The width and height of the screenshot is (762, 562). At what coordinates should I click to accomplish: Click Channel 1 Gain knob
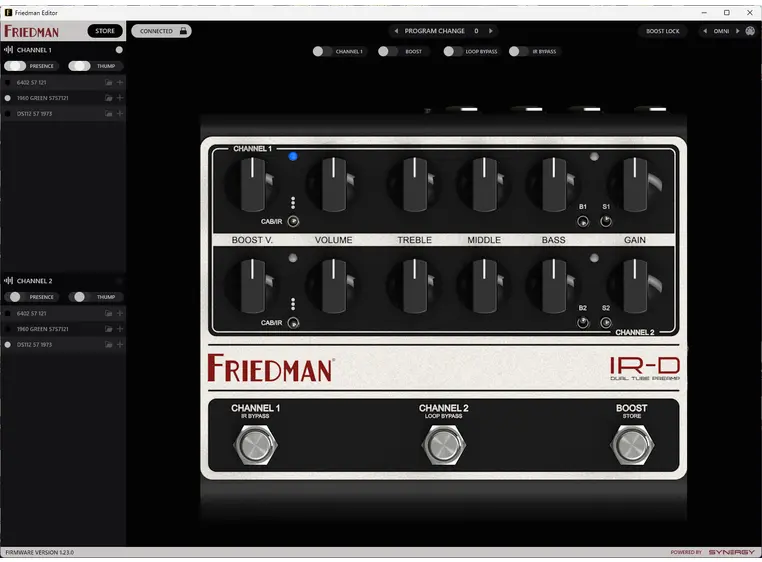point(635,185)
